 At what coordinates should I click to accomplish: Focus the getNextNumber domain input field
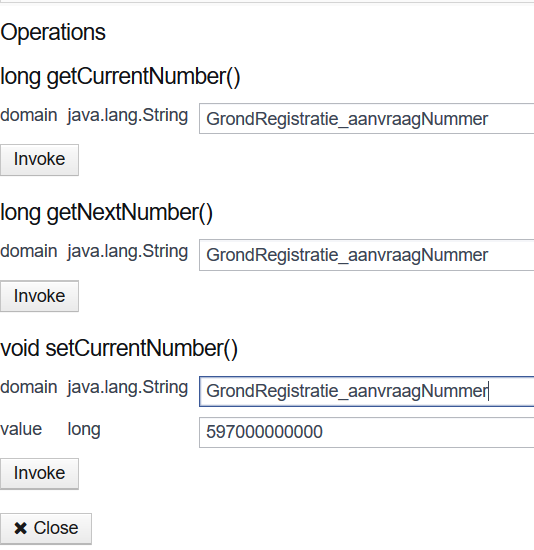coord(366,255)
